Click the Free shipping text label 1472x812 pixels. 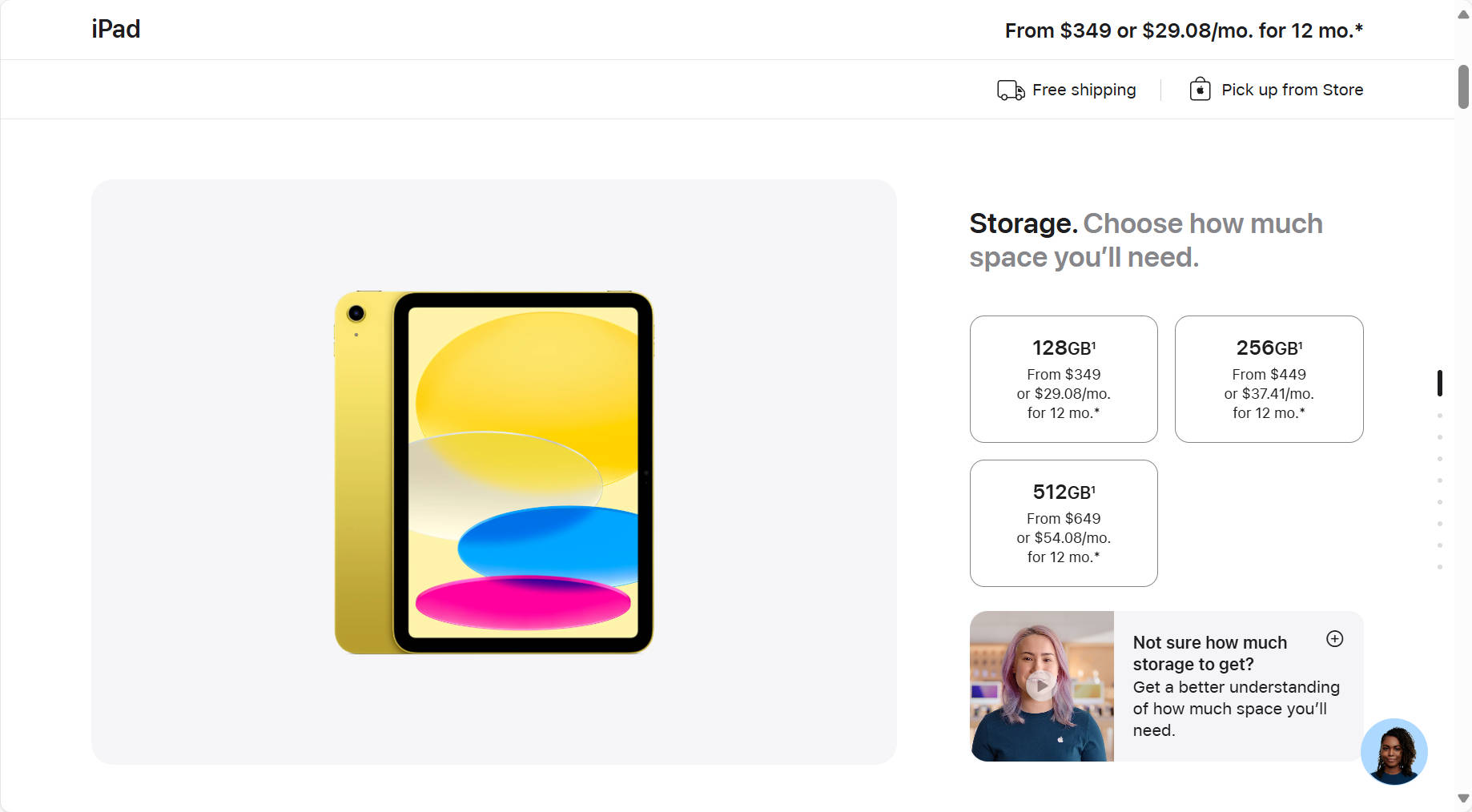1084,90
